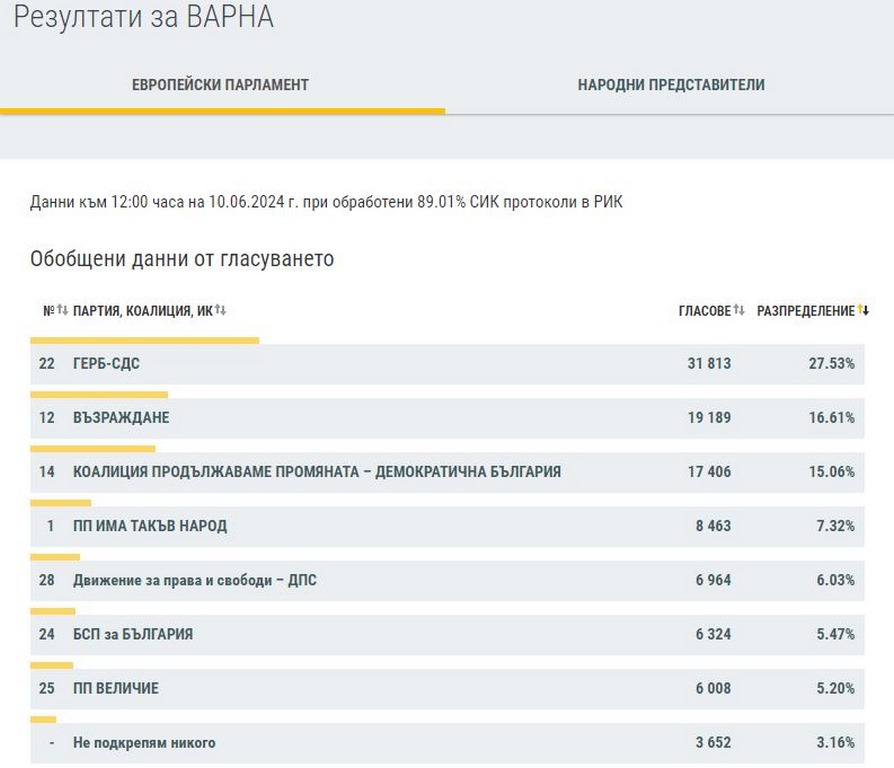Toggle the sort arrows beside РАЗПРЕДЕЛЕНИЕ
The height and width of the screenshot is (768, 894).
(863, 311)
